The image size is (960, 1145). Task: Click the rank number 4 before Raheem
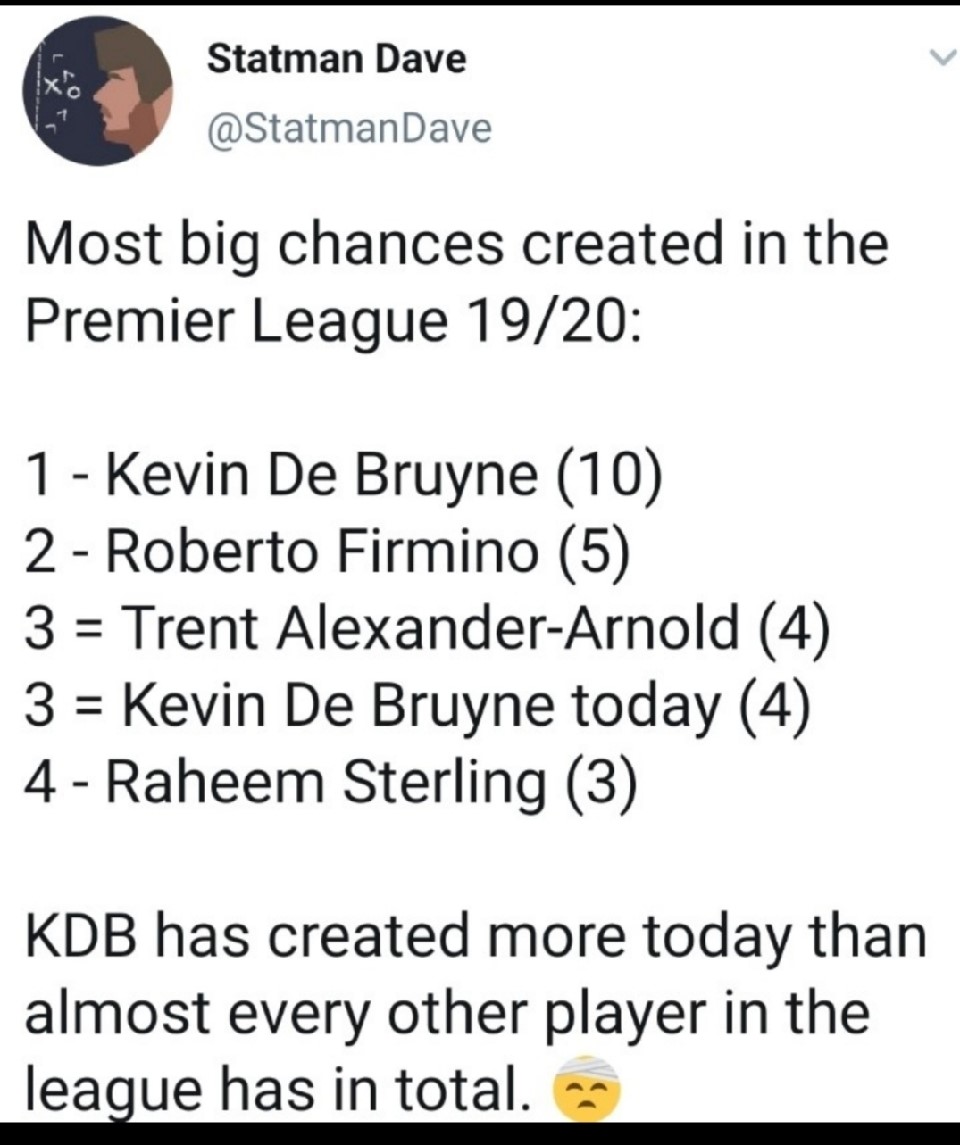click(x=40, y=782)
